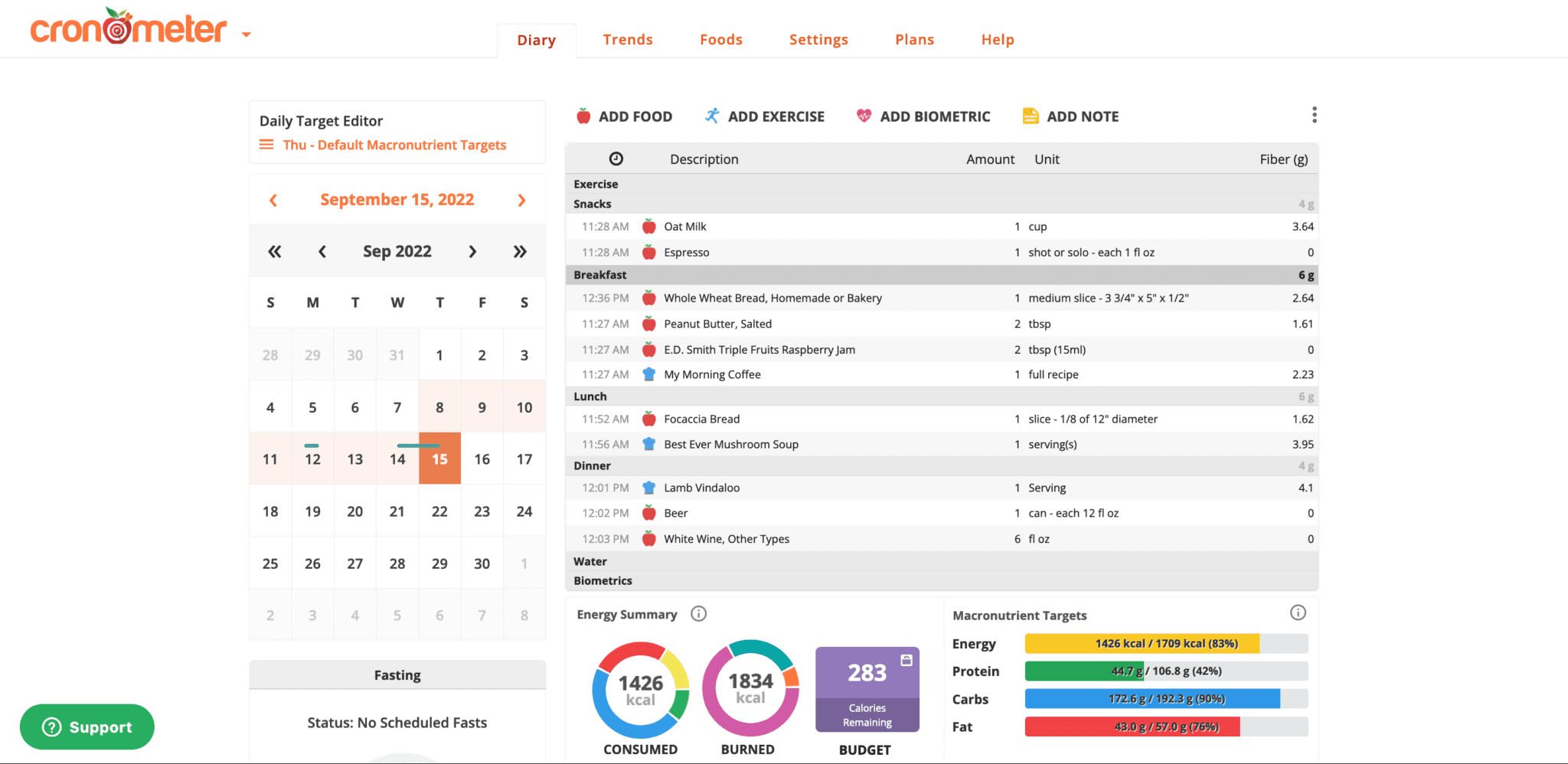Screen dimensions: 1568x764
Task: Click the green Support button
Action: pos(87,726)
